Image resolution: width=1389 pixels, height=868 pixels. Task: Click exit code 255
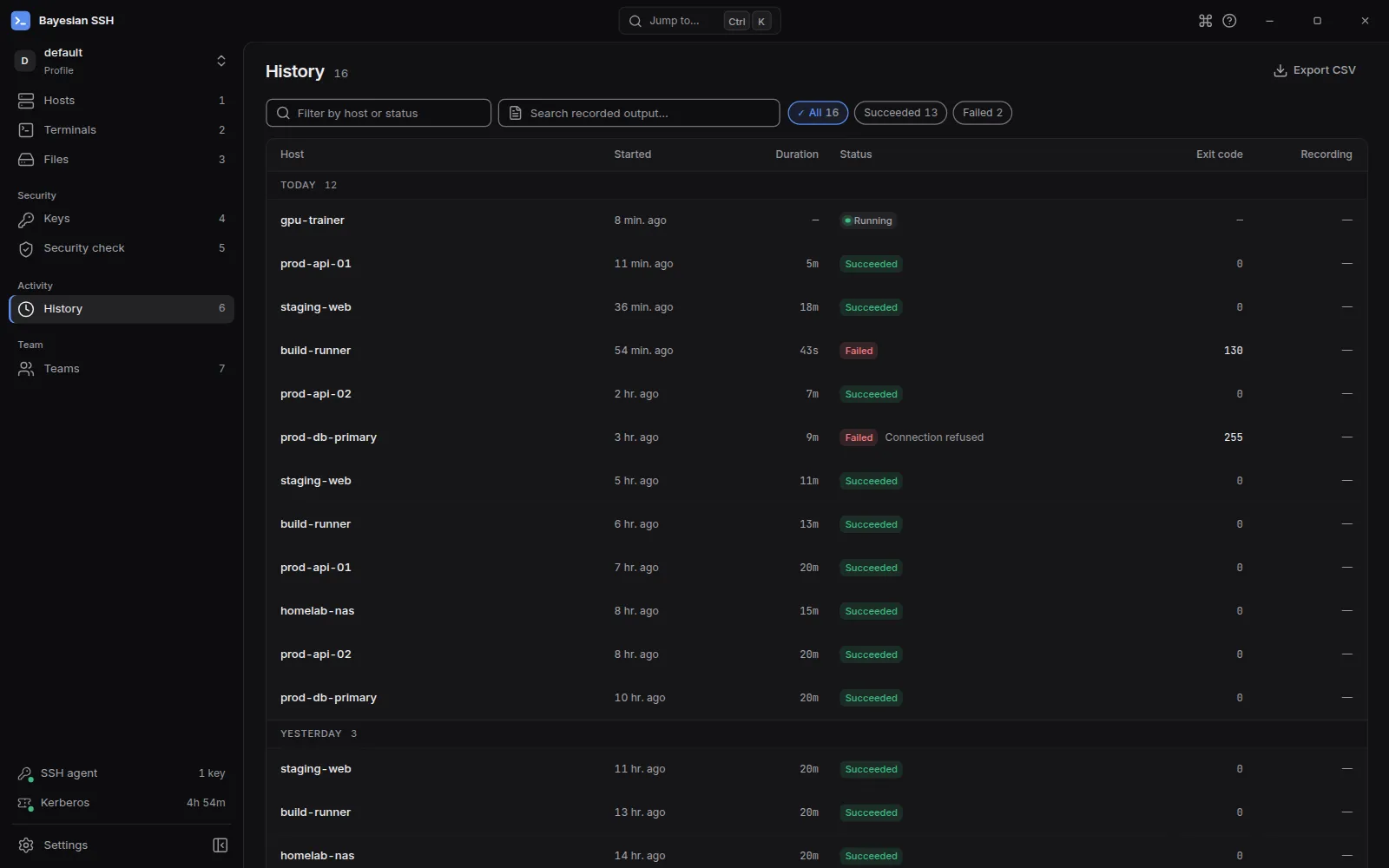1233,437
